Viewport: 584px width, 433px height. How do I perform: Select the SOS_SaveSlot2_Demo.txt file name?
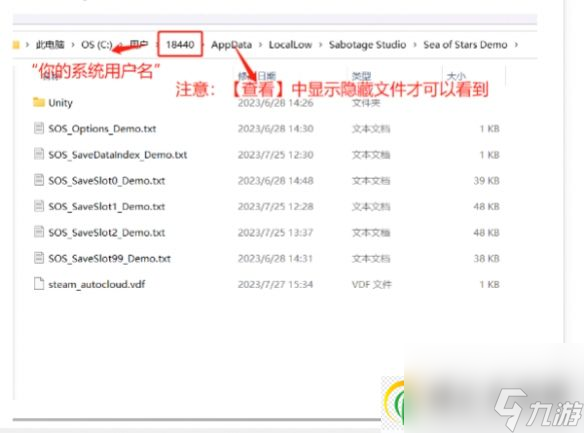tap(107, 232)
